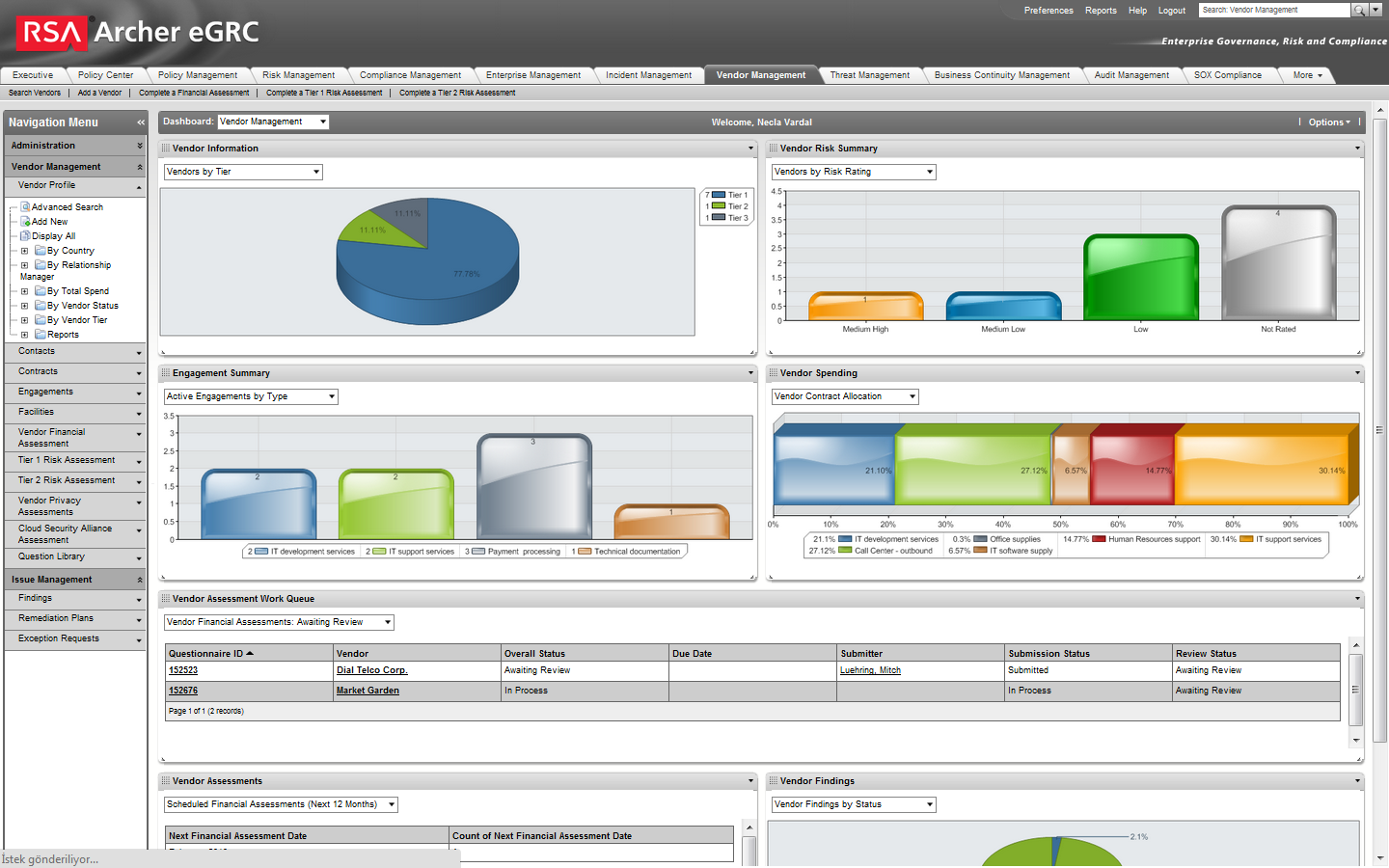Expand the Reports tree node
Image resolution: width=1389 pixels, height=868 pixels.
pos(25,335)
